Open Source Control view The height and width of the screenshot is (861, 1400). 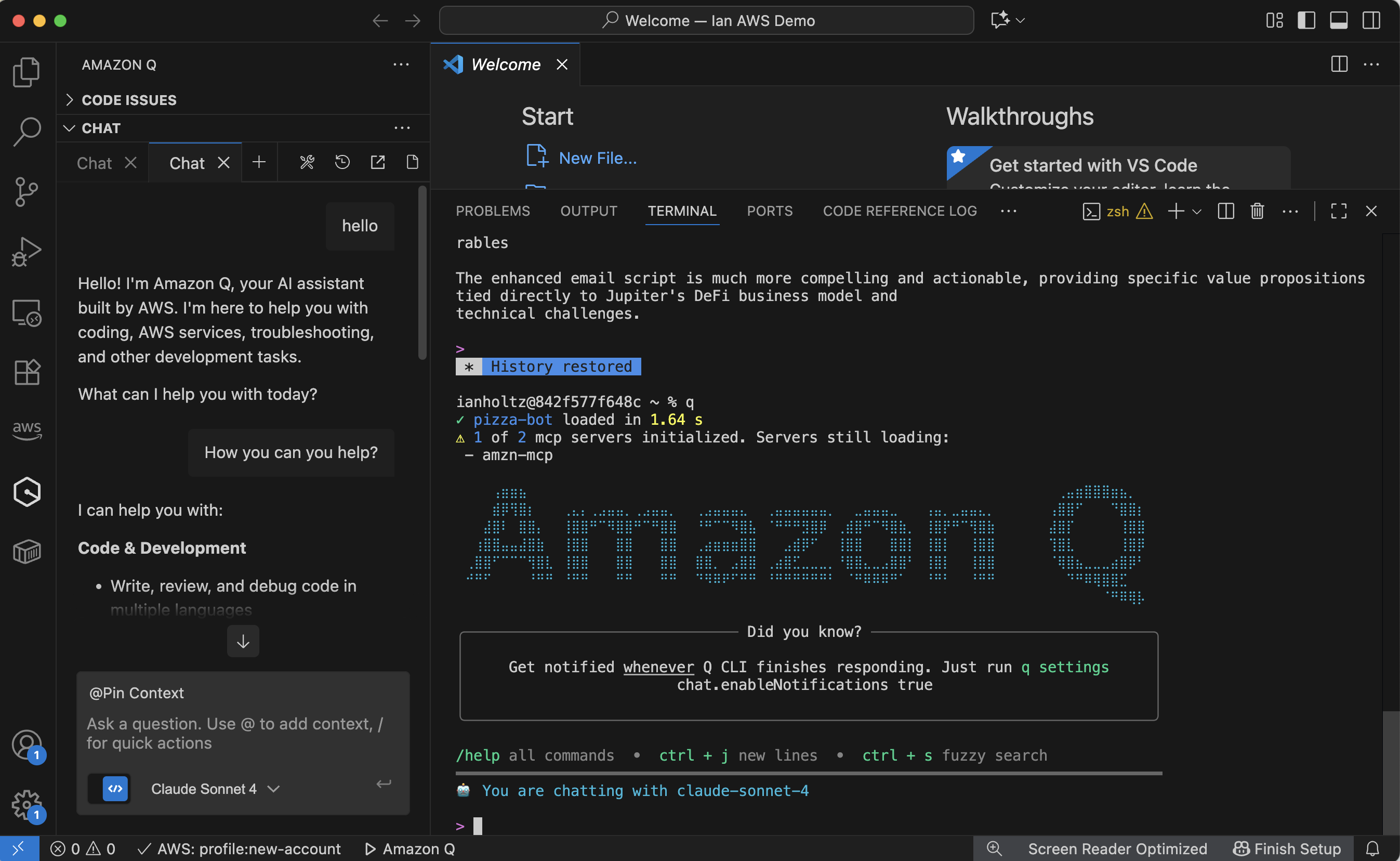click(x=27, y=192)
